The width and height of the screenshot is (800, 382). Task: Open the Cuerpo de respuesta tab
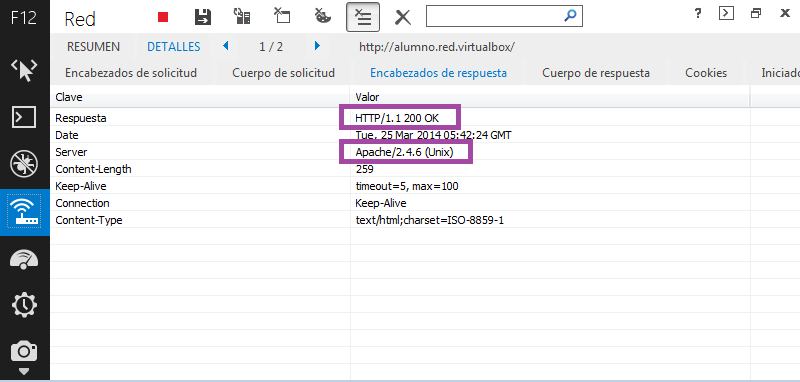(596, 73)
